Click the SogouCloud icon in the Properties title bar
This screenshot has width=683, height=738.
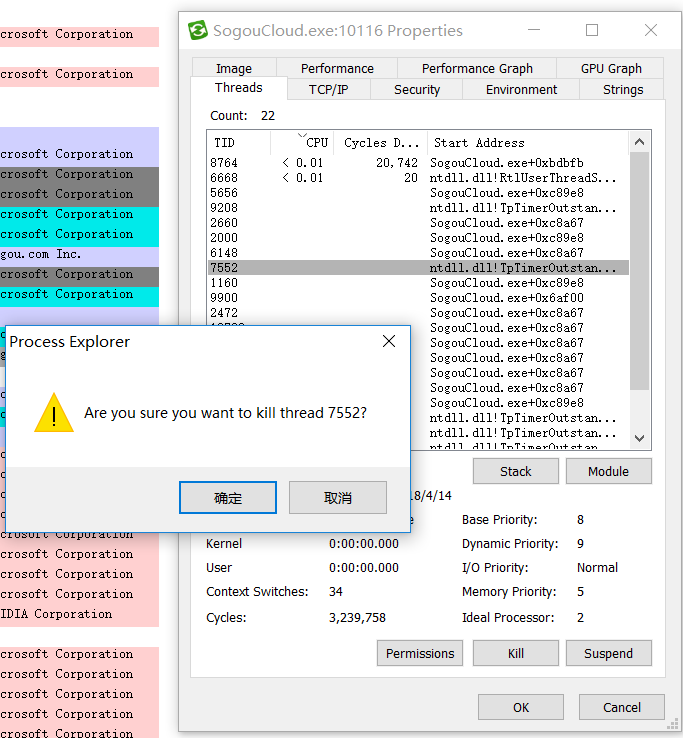tap(198, 31)
